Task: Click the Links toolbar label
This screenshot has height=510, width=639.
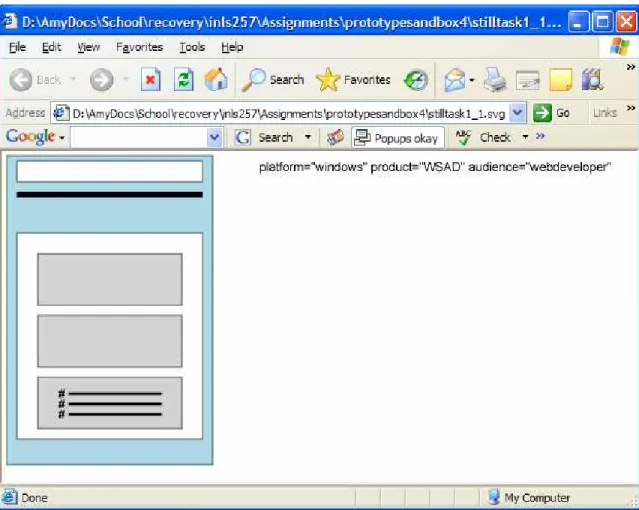Action: [605, 113]
